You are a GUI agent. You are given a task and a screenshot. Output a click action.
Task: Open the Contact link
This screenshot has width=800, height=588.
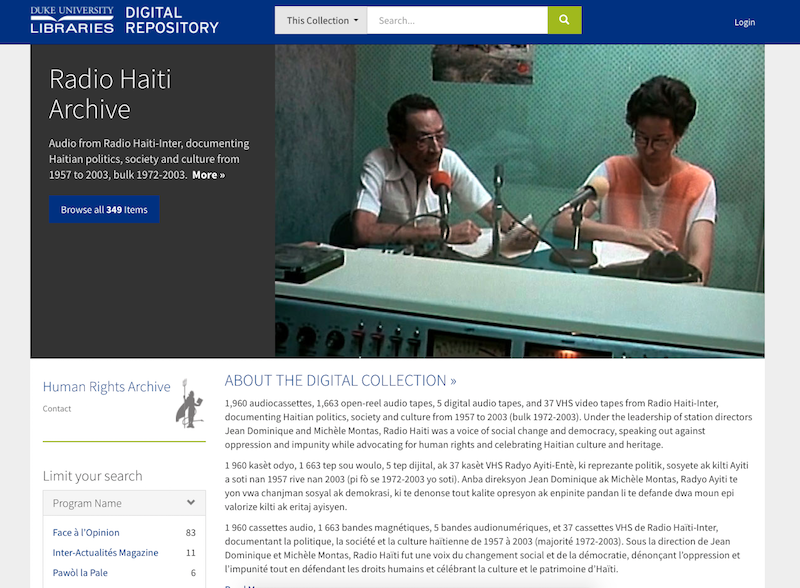(57, 409)
